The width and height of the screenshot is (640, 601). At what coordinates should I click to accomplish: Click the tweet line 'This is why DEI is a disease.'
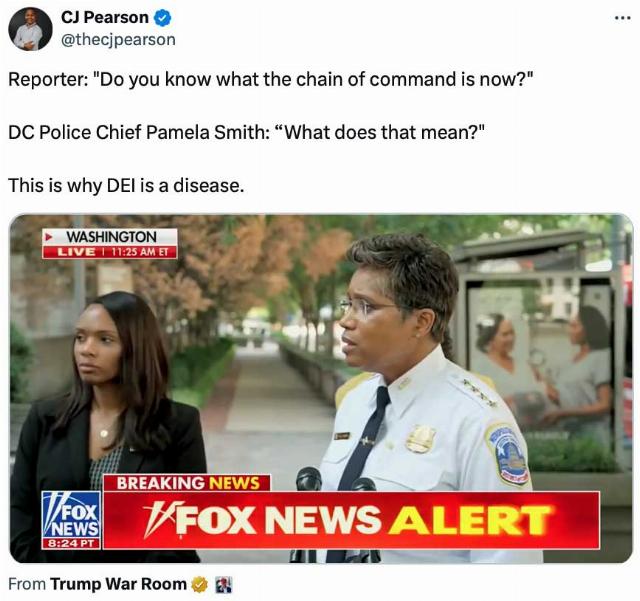point(126,186)
